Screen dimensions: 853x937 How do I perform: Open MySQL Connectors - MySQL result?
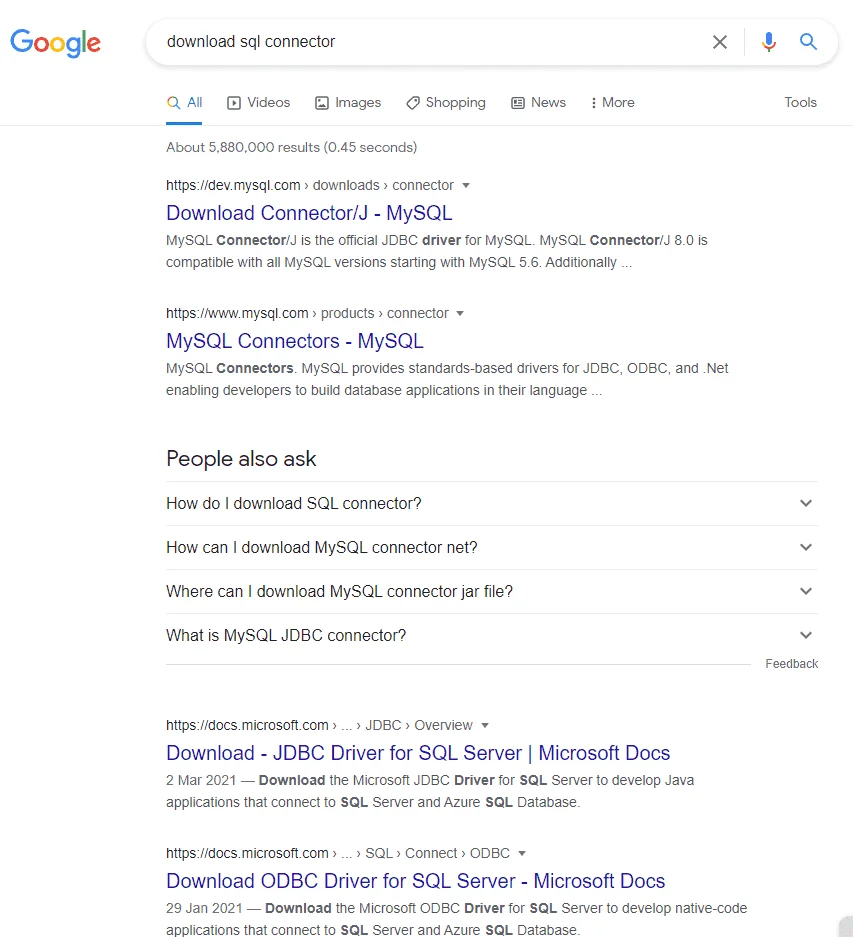pyautogui.click(x=295, y=341)
